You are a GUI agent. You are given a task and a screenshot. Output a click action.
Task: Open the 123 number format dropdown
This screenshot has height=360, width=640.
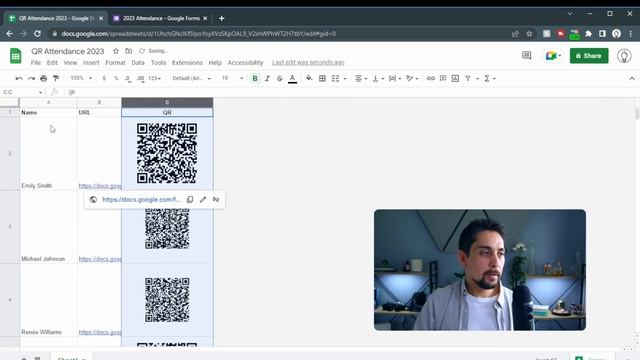click(155, 78)
